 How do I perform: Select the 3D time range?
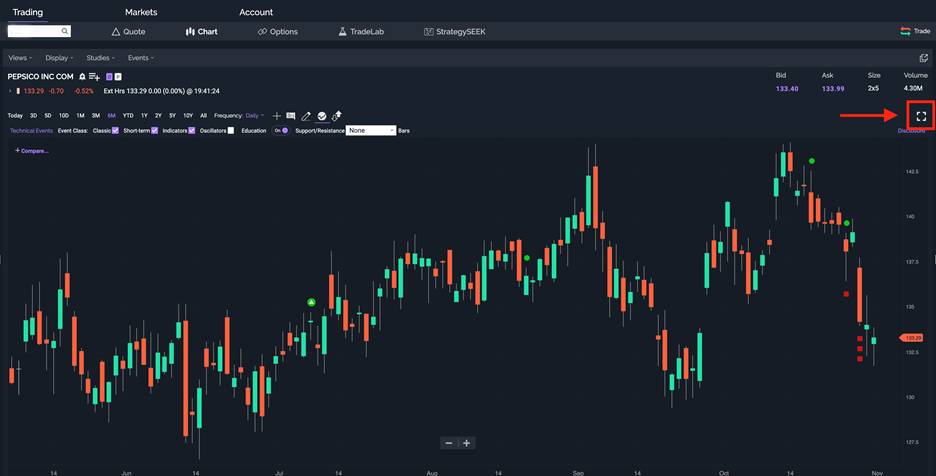pos(33,115)
